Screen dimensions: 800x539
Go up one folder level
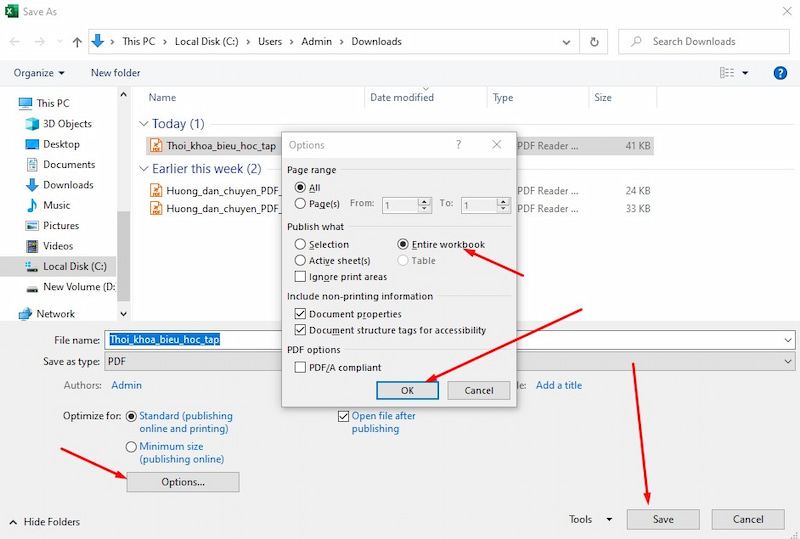pyautogui.click(x=77, y=42)
